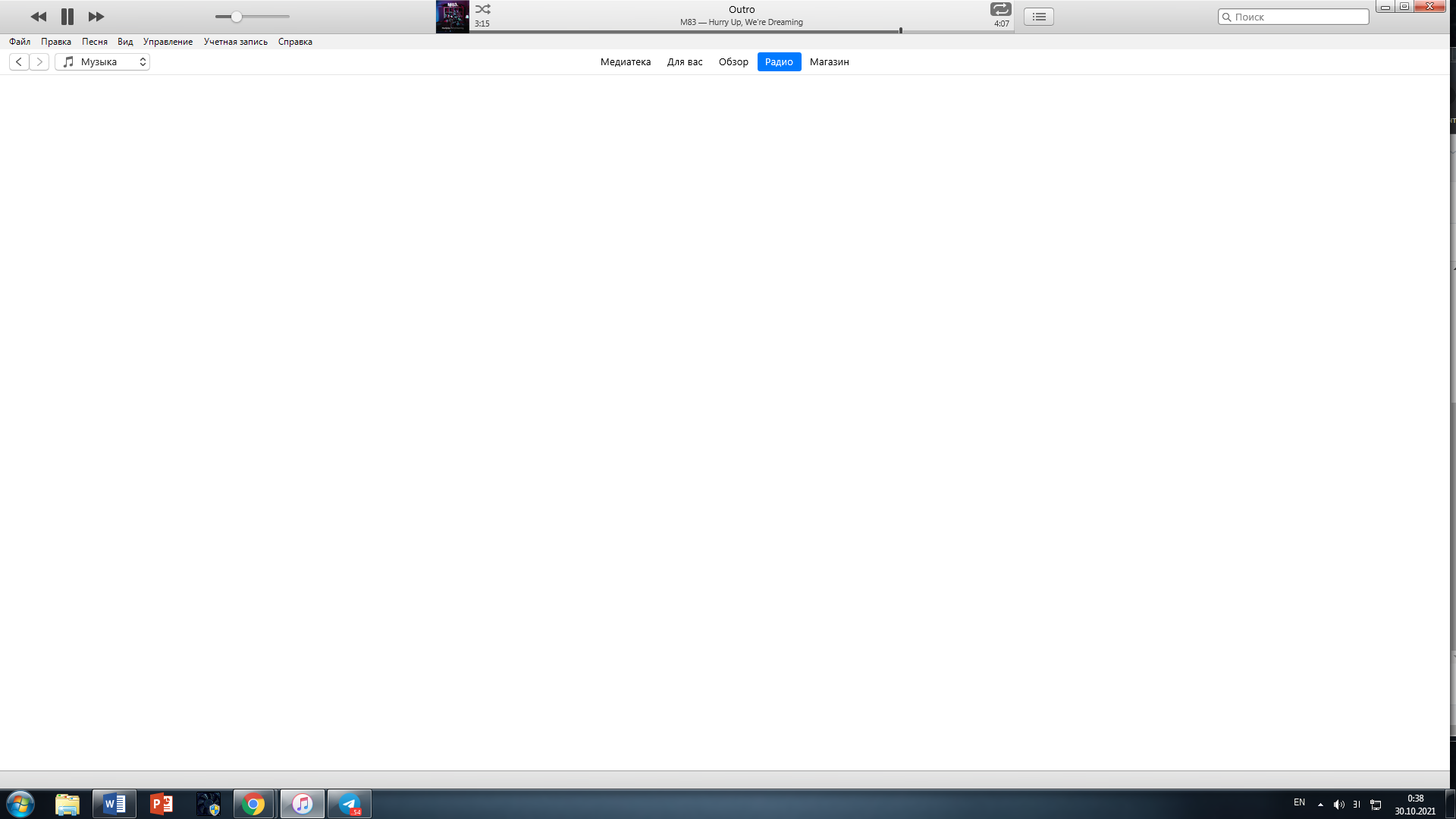Go to the Магазин tab
Viewport: 1456px width, 819px height.
click(829, 62)
